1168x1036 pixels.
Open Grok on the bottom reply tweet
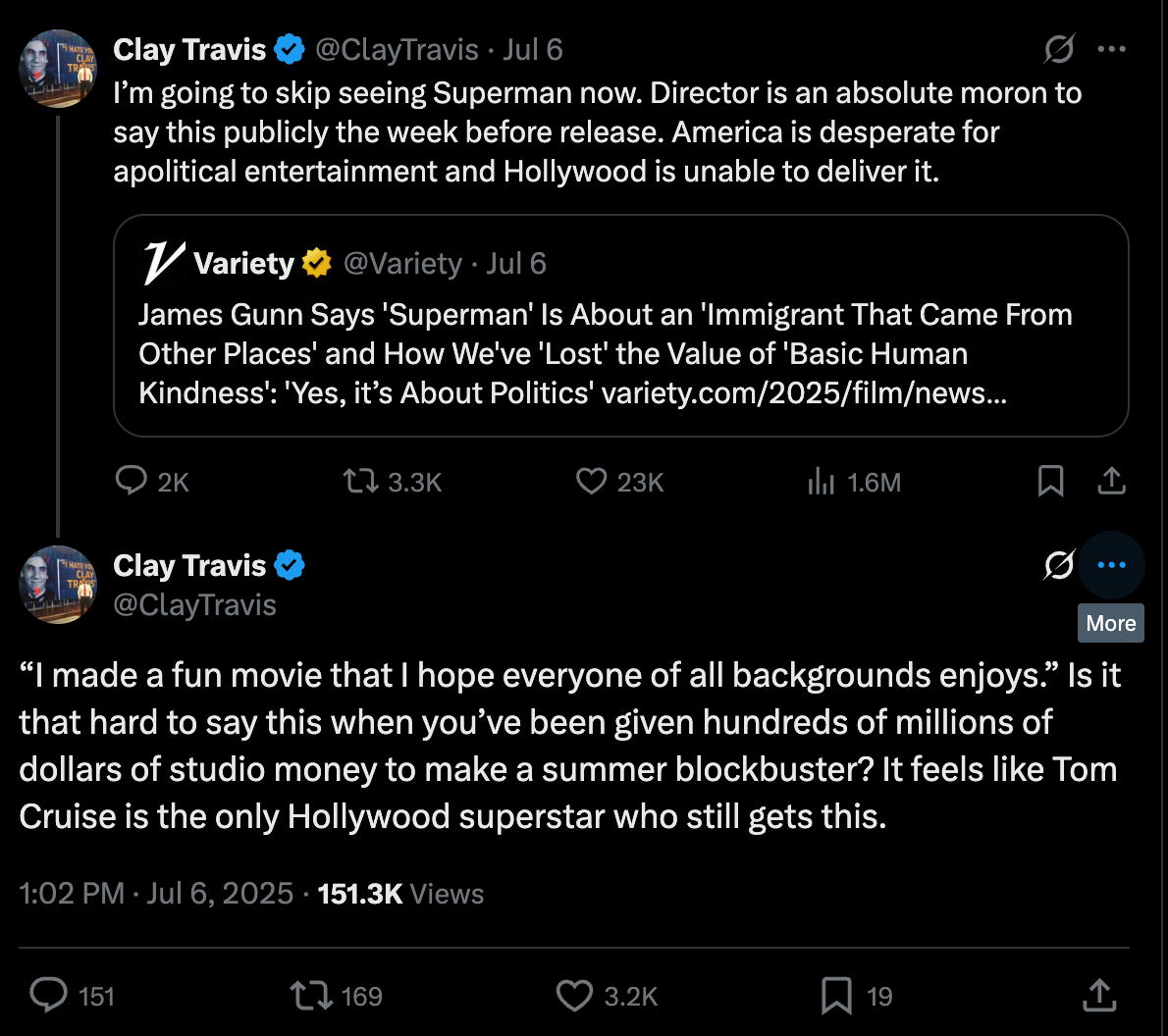[1058, 565]
